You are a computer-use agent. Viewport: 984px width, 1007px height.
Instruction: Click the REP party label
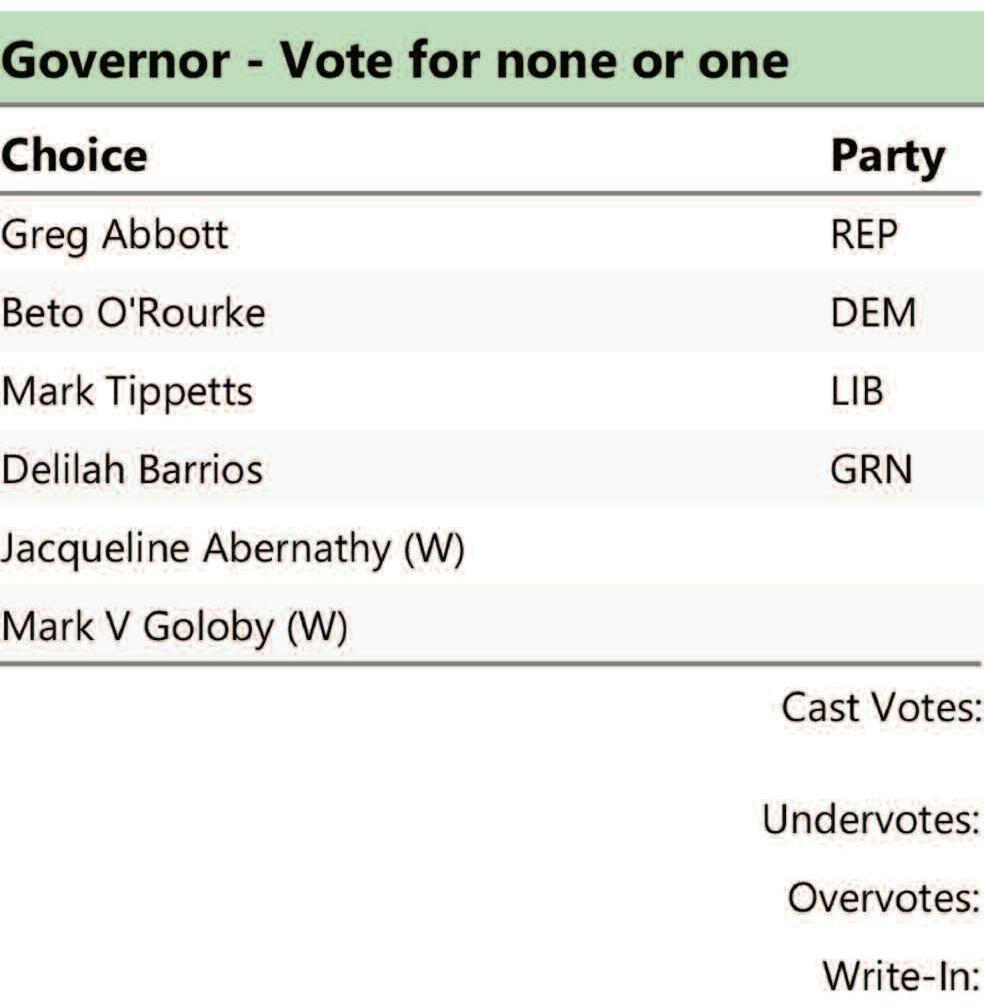864,235
